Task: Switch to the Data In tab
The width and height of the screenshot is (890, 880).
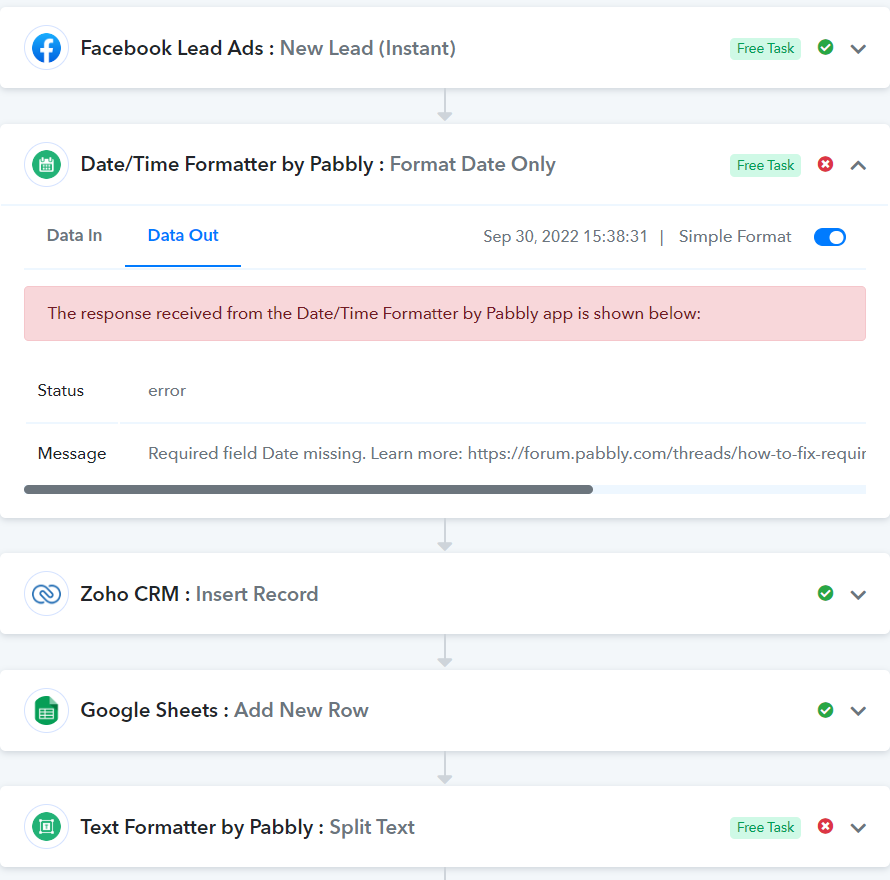Action: coord(74,236)
